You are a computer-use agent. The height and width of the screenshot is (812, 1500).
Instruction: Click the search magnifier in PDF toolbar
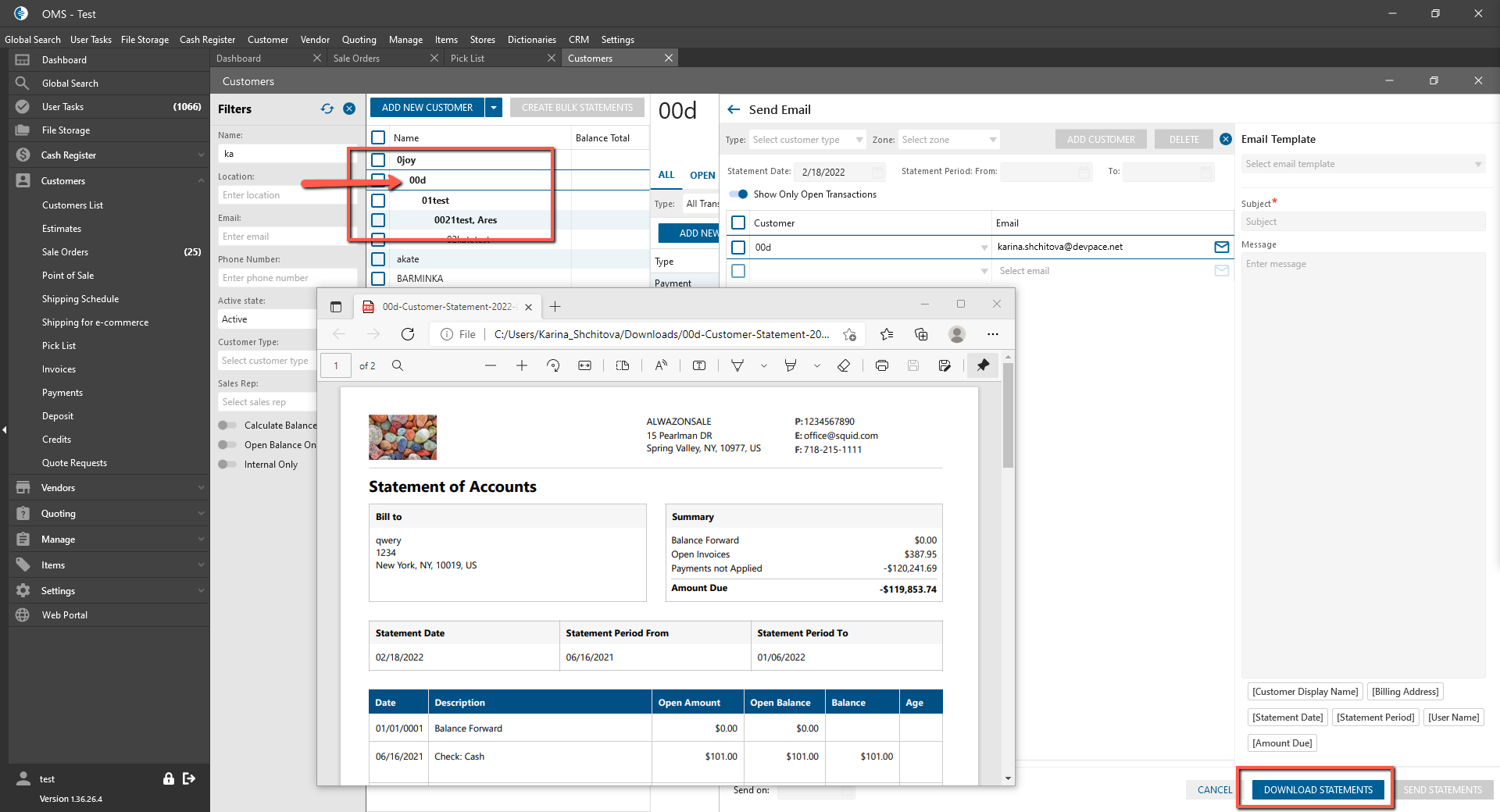[x=398, y=365]
